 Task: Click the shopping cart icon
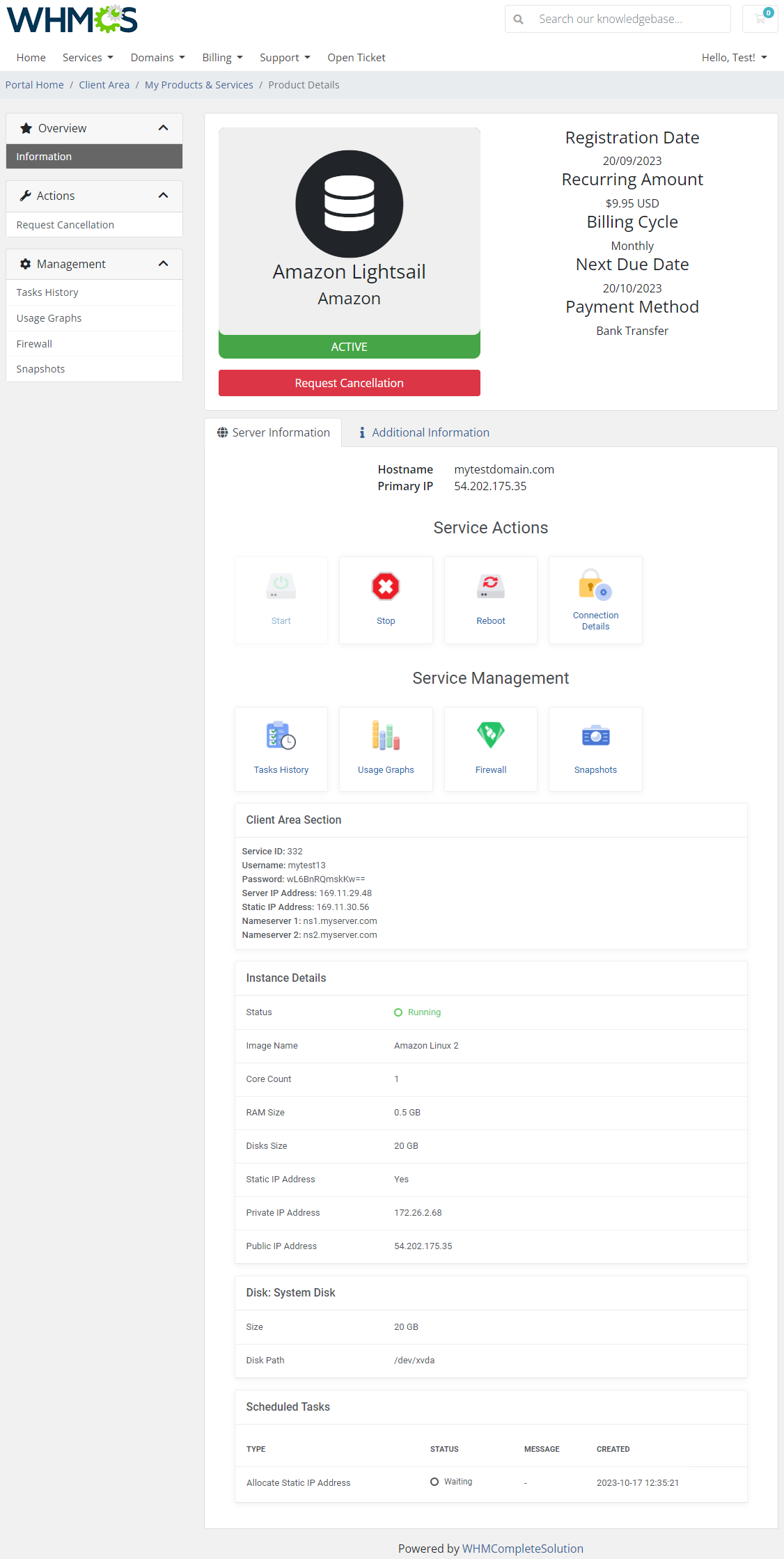(x=760, y=19)
